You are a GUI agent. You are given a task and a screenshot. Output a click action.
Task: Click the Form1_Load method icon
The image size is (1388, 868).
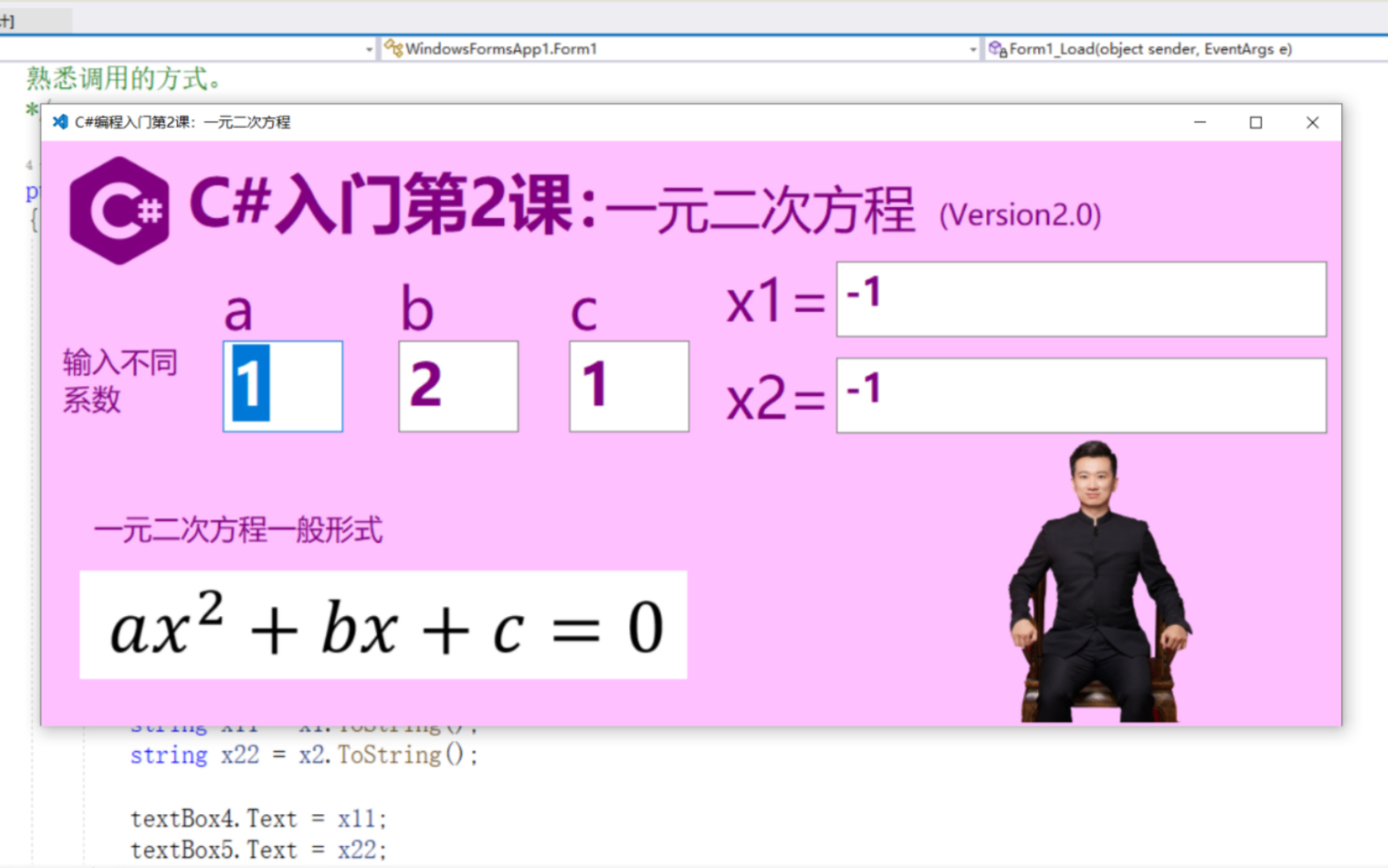click(x=998, y=48)
